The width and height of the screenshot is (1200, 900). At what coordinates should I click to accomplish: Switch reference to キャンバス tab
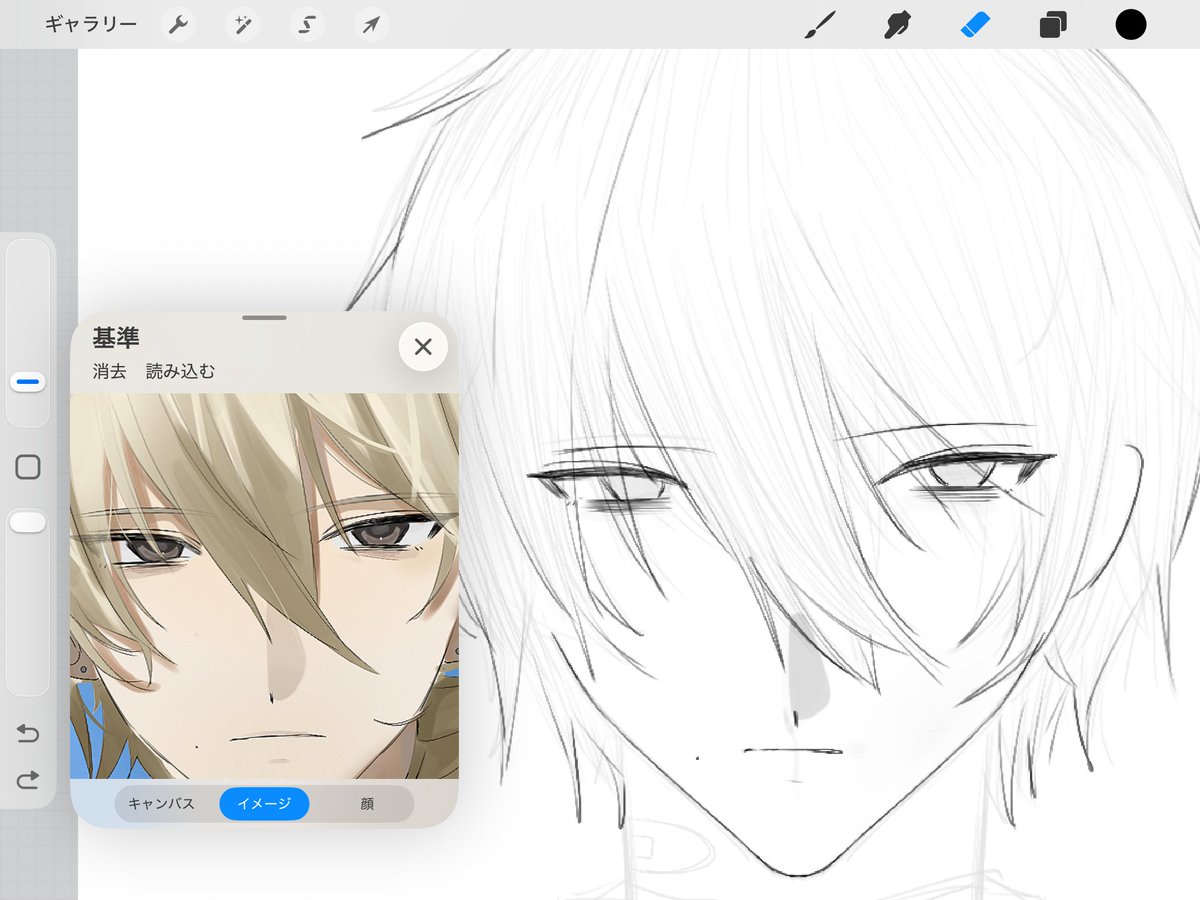pyautogui.click(x=161, y=804)
